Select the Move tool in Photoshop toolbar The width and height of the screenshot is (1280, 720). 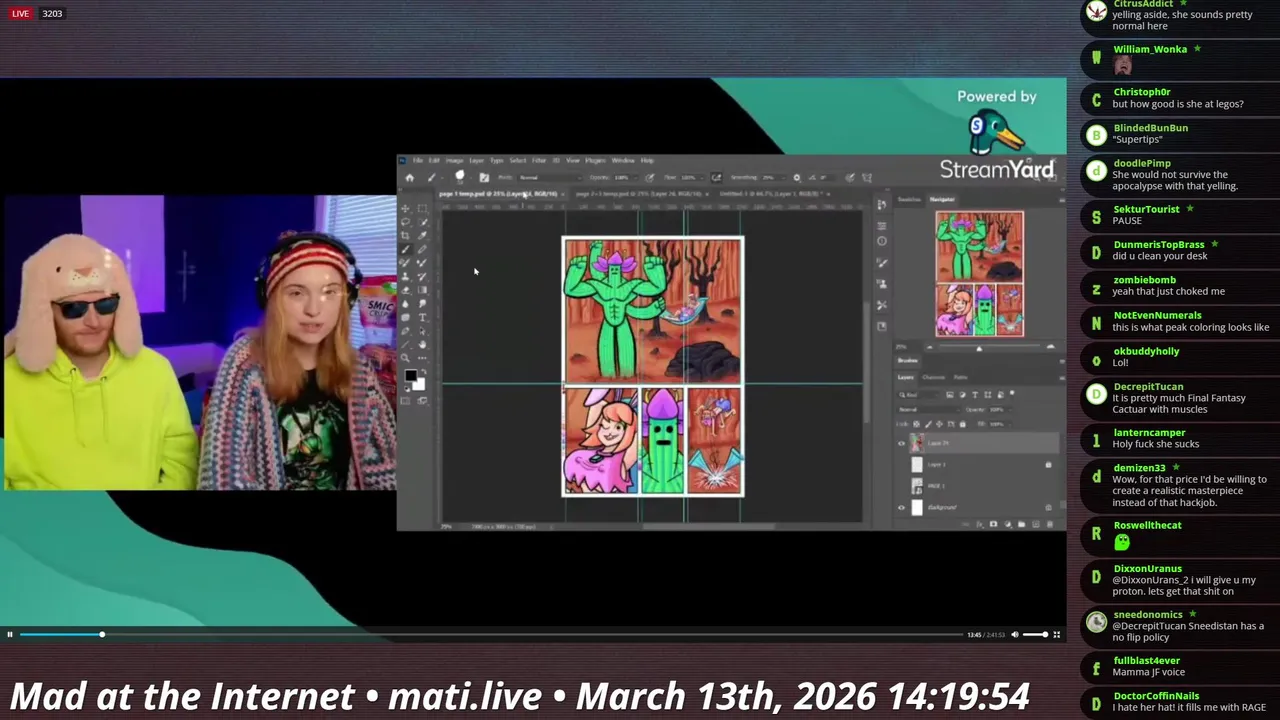point(405,208)
